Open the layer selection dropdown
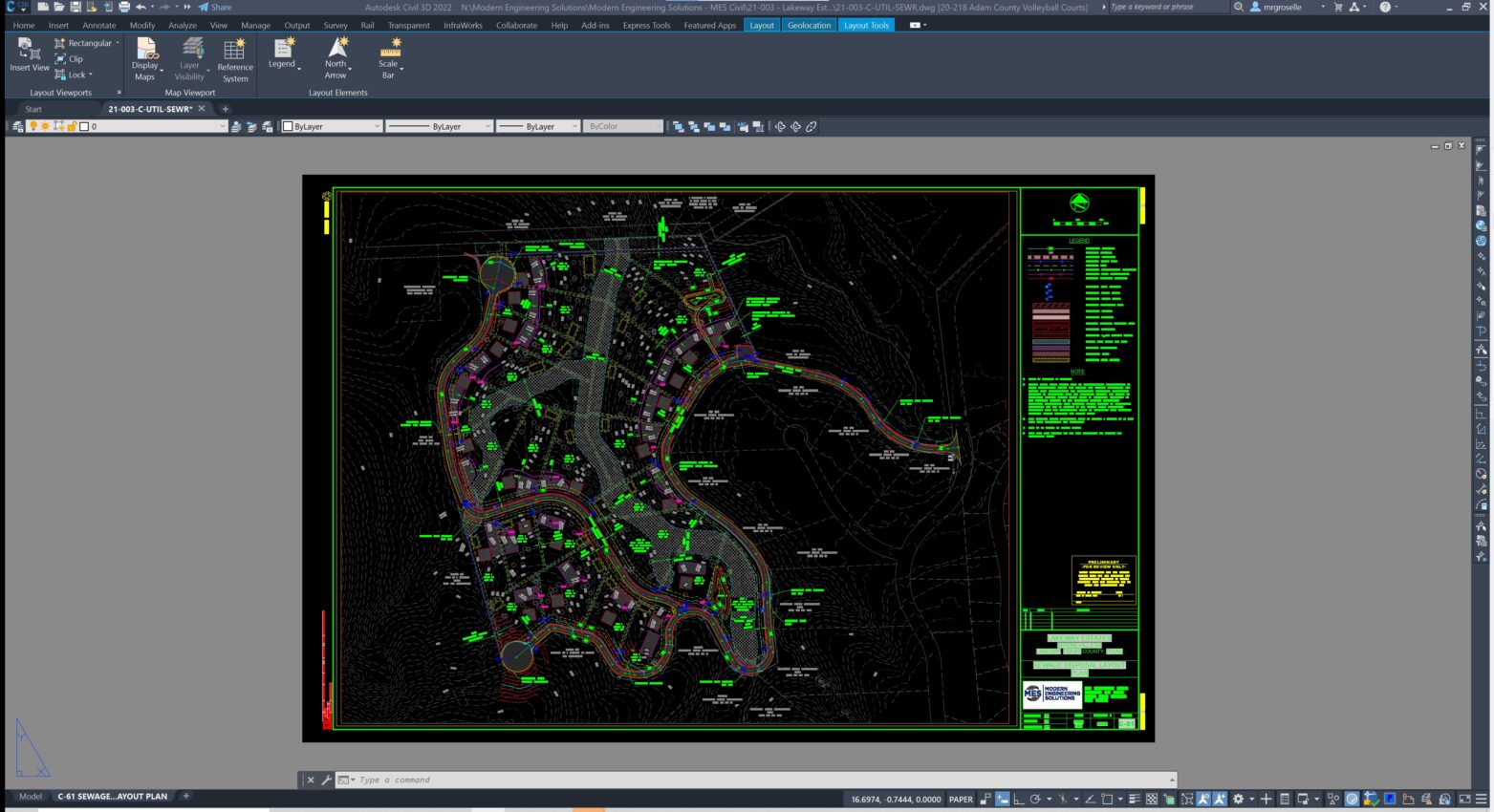Viewport: 1494px width, 812px height. (x=222, y=125)
